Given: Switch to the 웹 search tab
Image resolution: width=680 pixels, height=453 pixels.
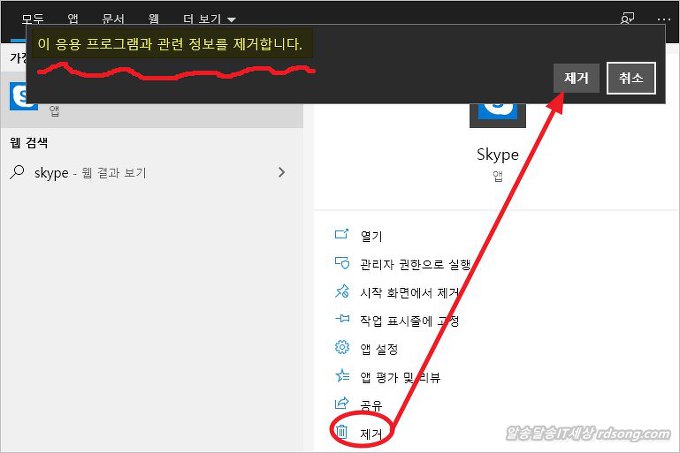Looking at the screenshot, I should pyautogui.click(x=154, y=19).
